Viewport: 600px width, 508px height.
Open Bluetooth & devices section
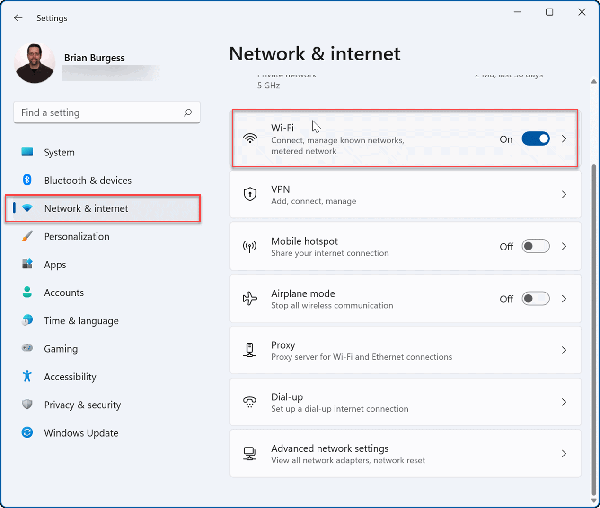pos(106,180)
